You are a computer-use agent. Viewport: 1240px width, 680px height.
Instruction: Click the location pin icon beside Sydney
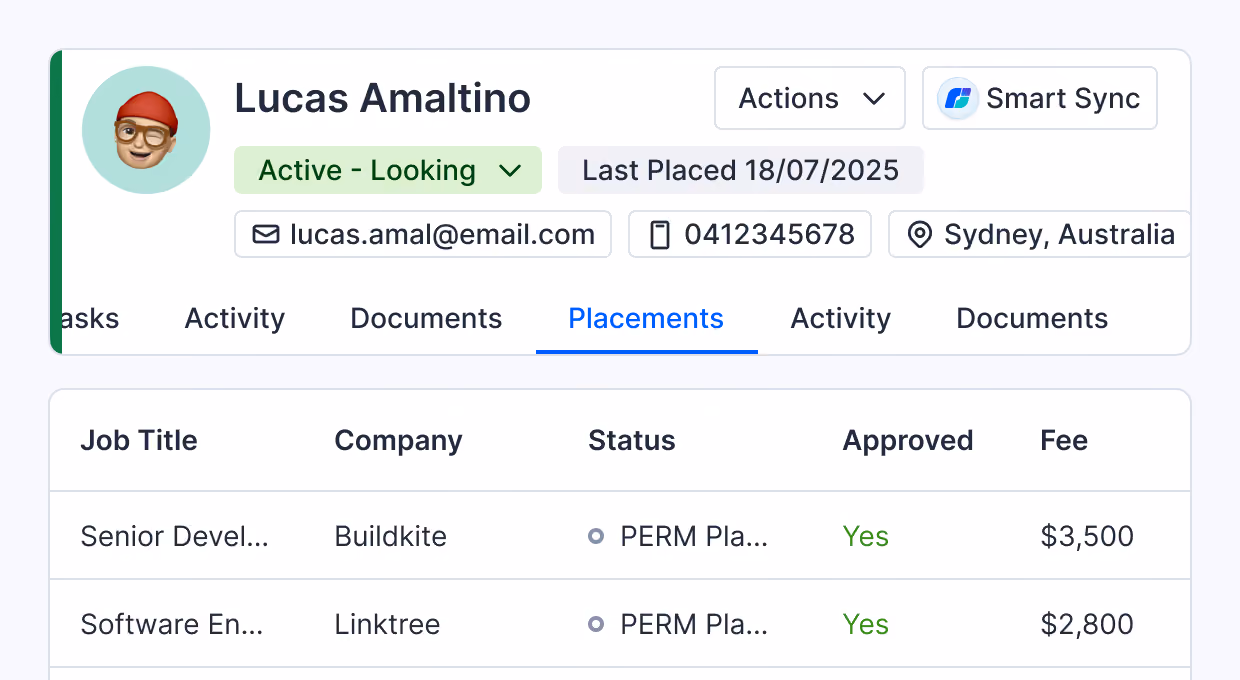(x=920, y=234)
